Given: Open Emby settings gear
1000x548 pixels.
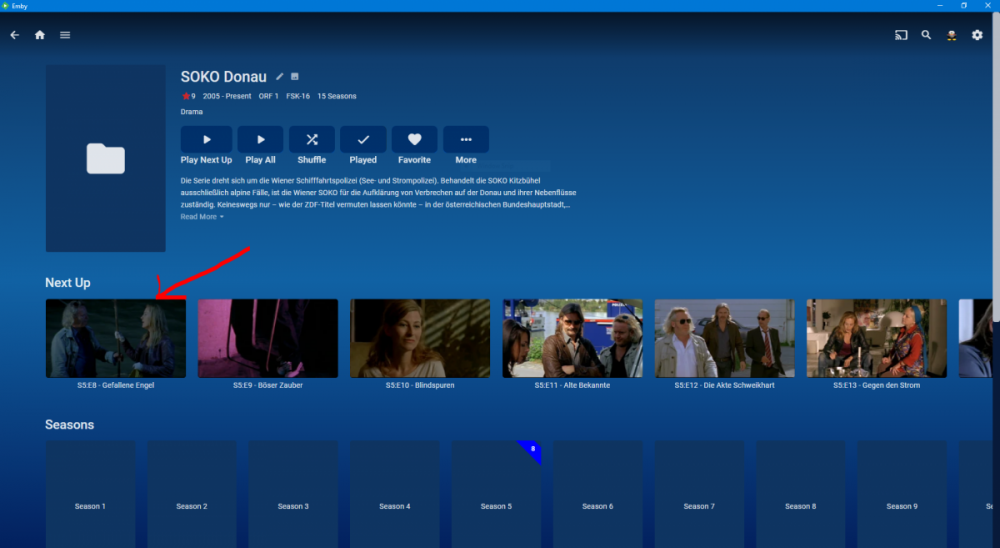Looking at the screenshot, I should point(977,35).
